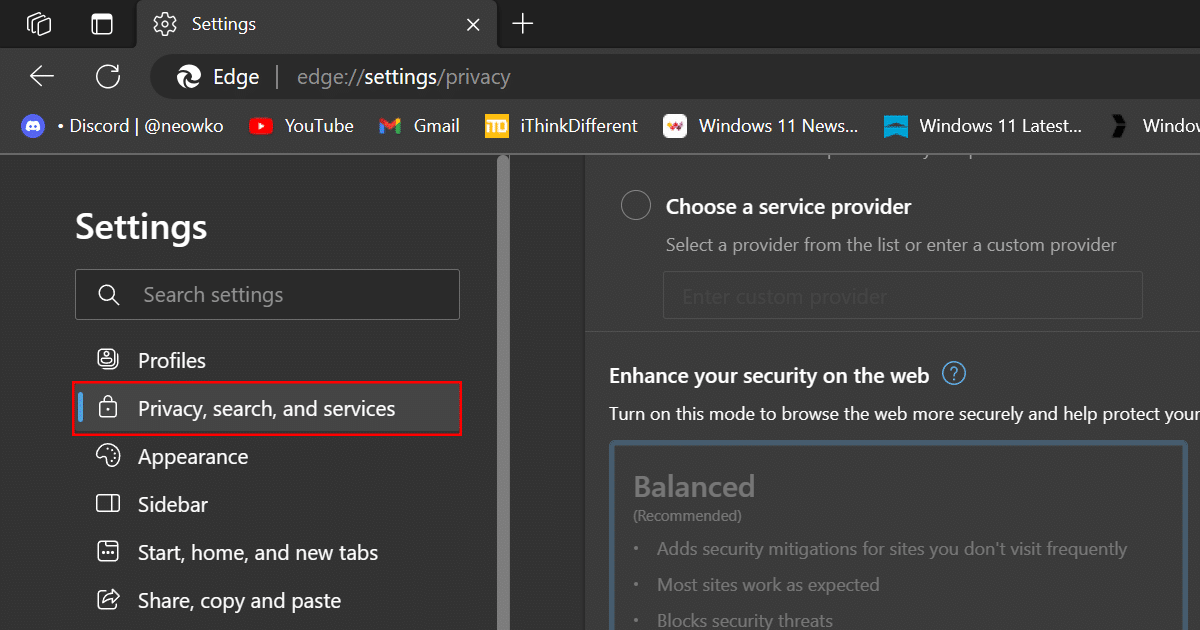
Task: Open Discord bookmark in favorites bar
Action: tap(123, 126)
